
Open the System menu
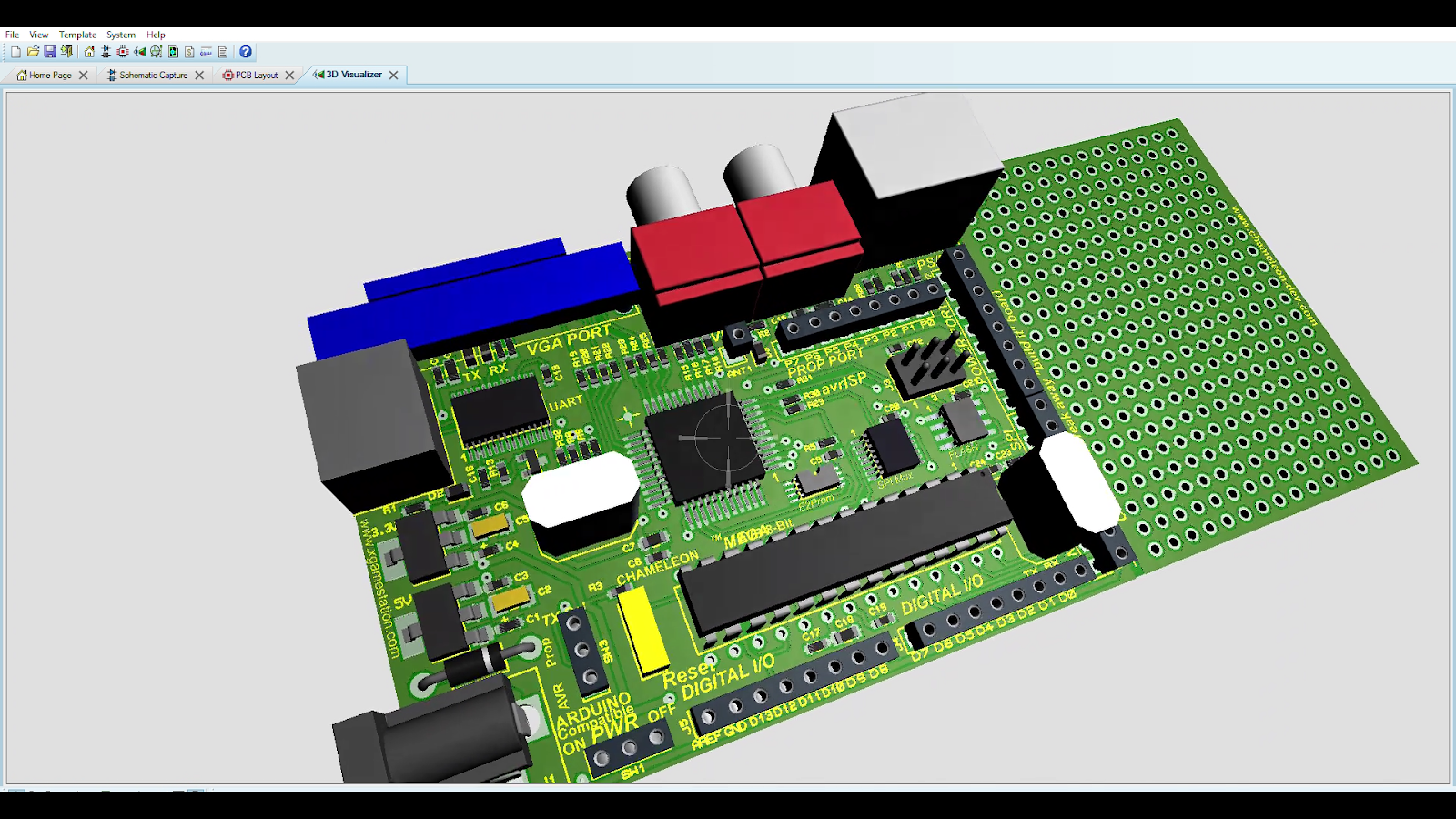pyautogui.click(x=121, y=35)
